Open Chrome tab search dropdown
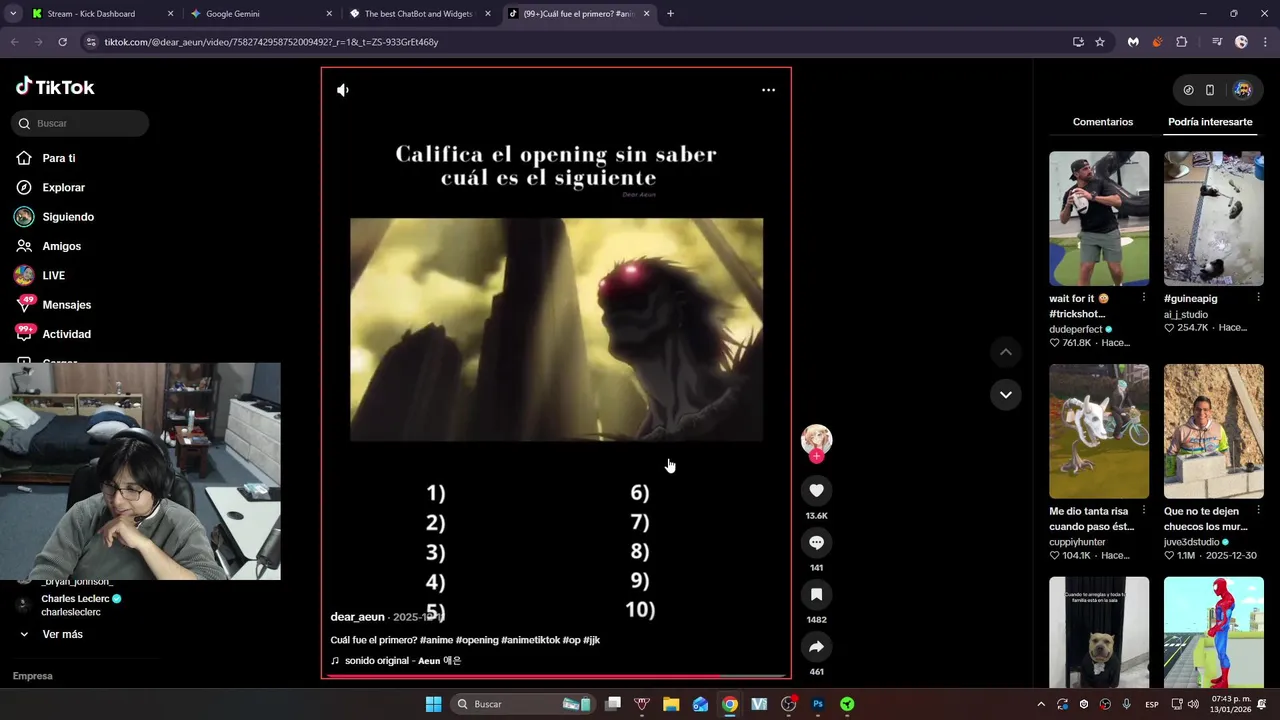The height and width of the screenshot is (720, 1280). coord(13,14)
